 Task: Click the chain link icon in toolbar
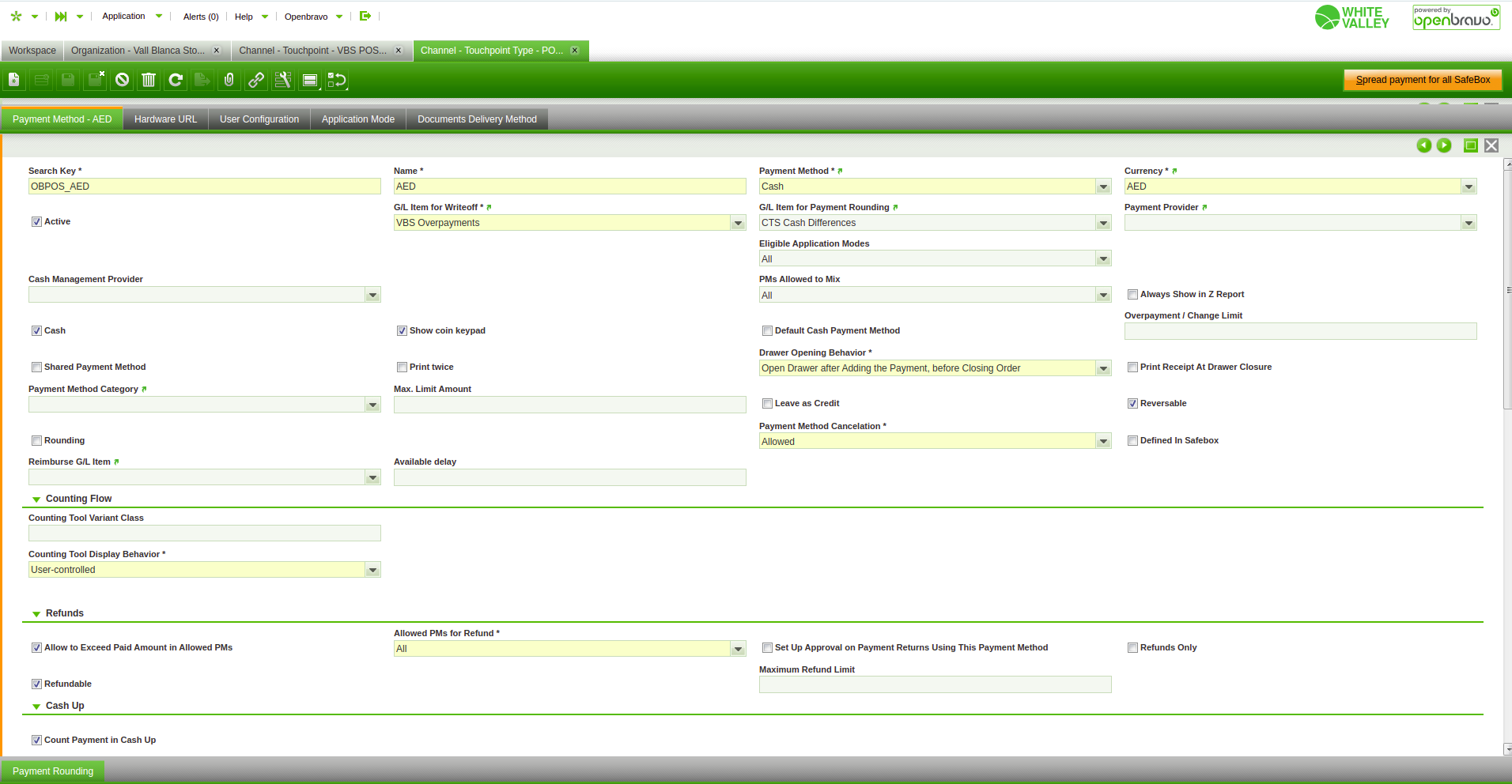[256, 80]
